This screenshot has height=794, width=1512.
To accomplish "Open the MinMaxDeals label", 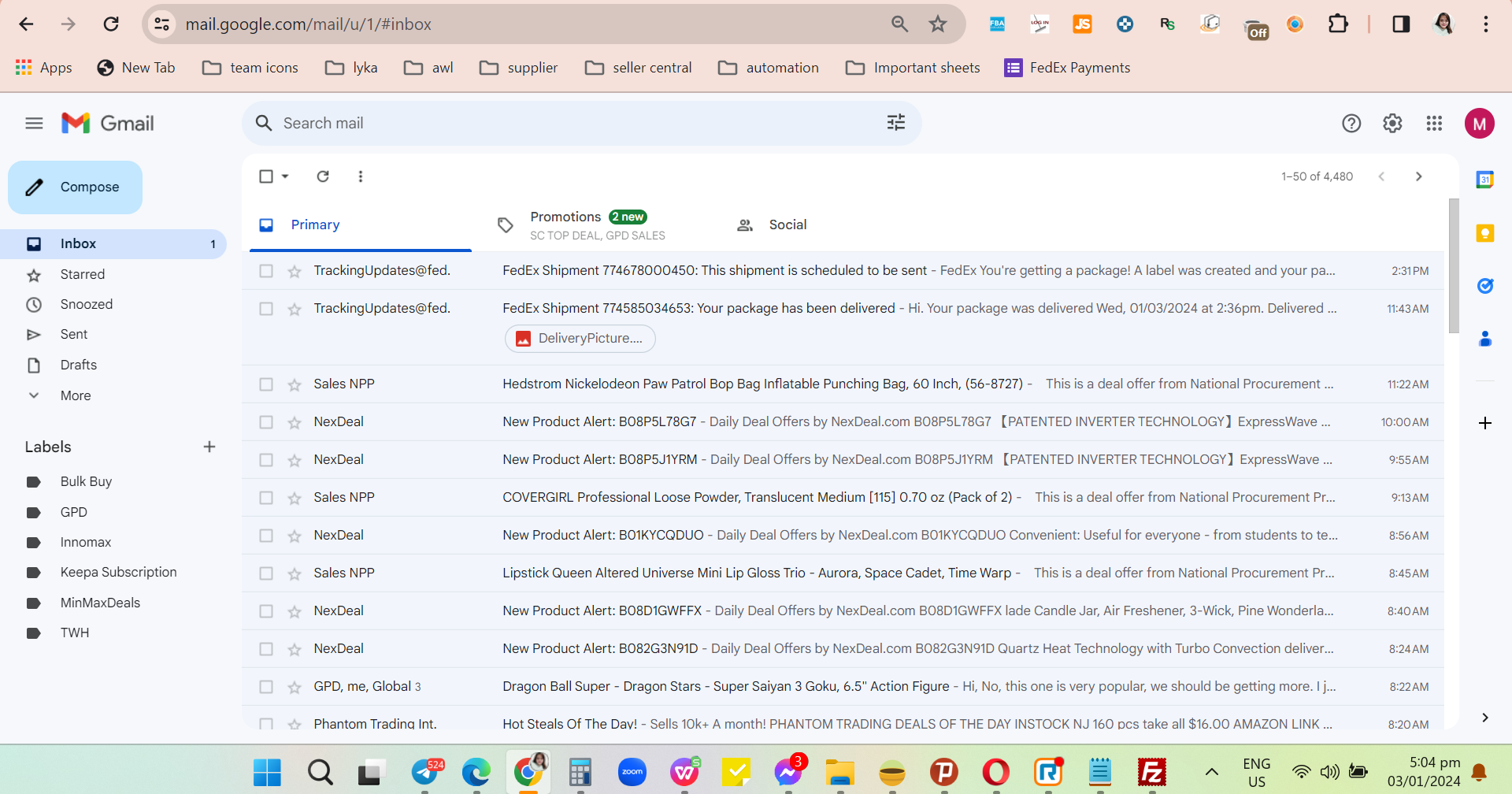I will pyautogui.click(x=100, y=603).
